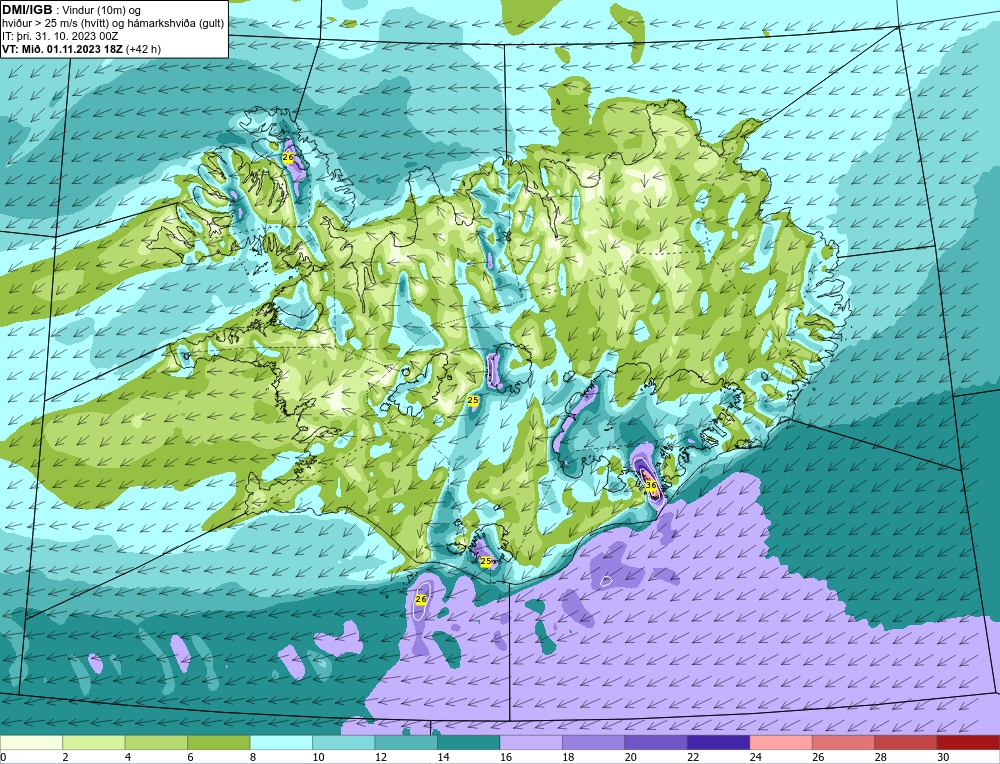Click the '(+42 h)' forecast offset text
This screenshot has width=1000, height=764.
143,49
